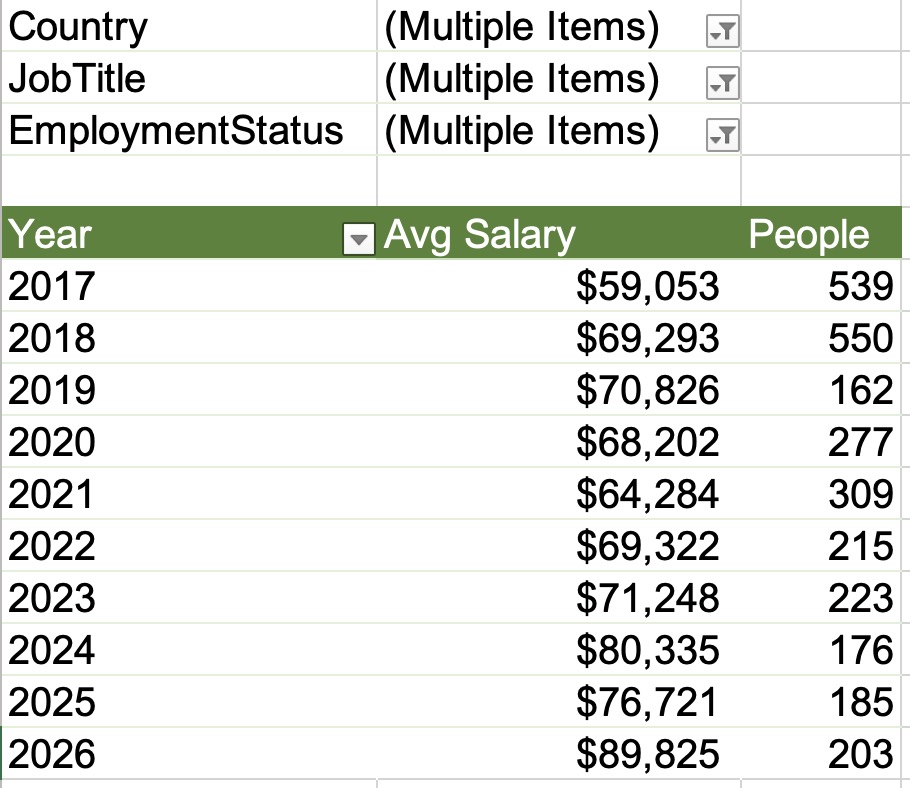Click the 2017 year row cell
910x788 pixels.
[x=51, y=287]
